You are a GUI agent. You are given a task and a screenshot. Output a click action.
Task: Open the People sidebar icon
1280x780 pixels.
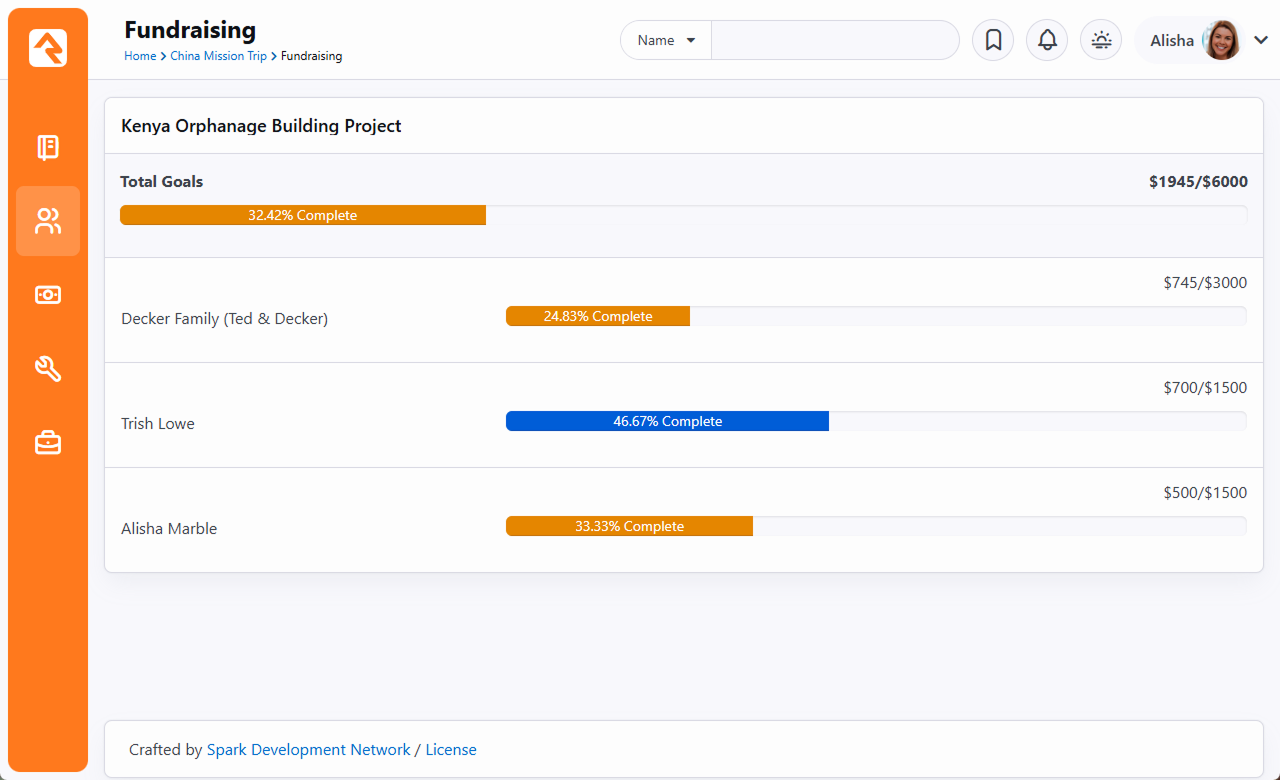point(48,221)
